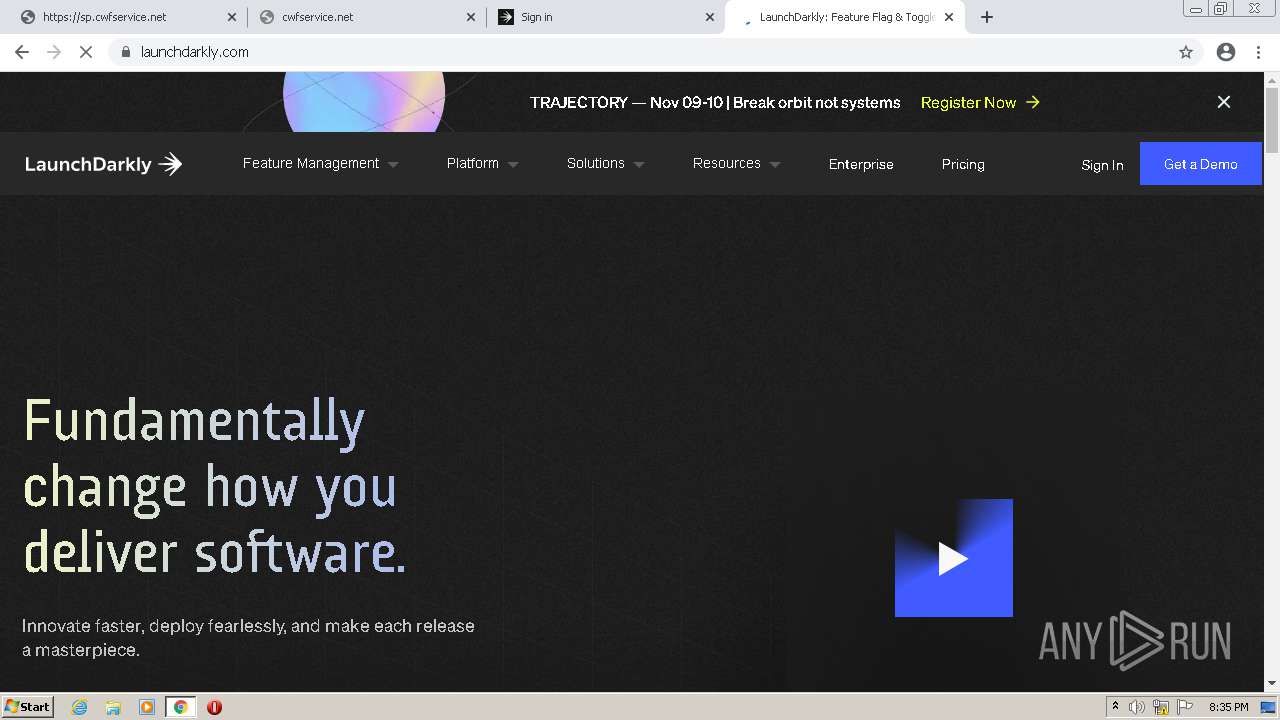The image size is (1280, 720).
Task: Expand the Resources menu
Action: coord(736,163)
